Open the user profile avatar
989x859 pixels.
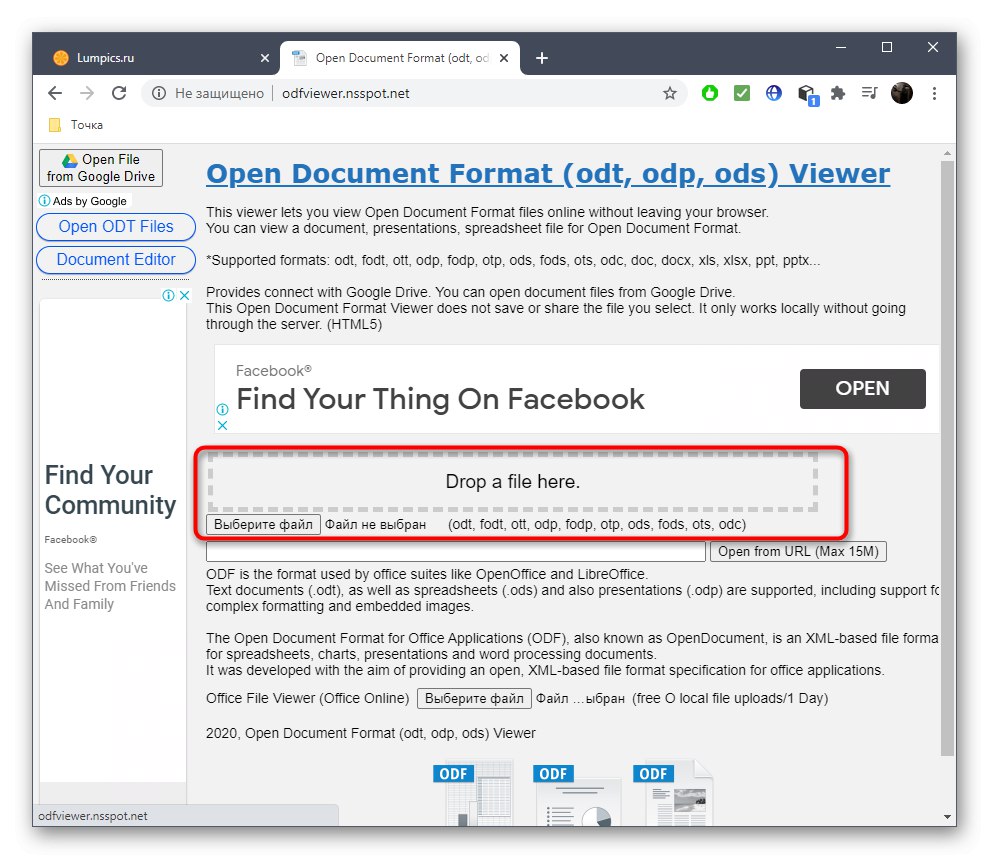click(x=901, y=93)
